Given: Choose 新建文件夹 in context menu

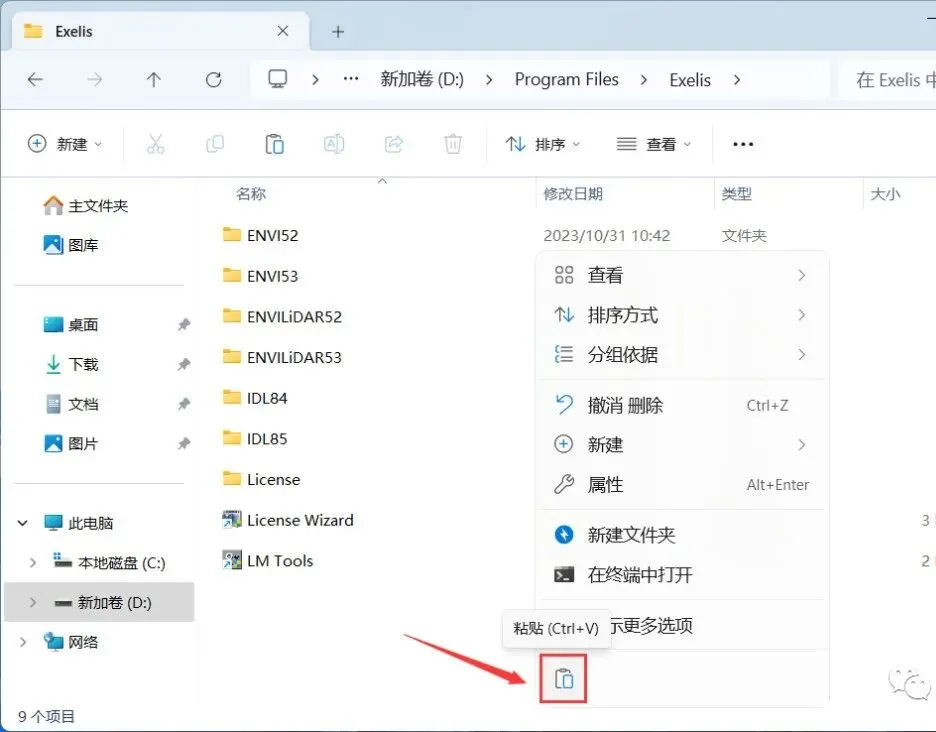Looking at the screenshot, I should 681,535.
